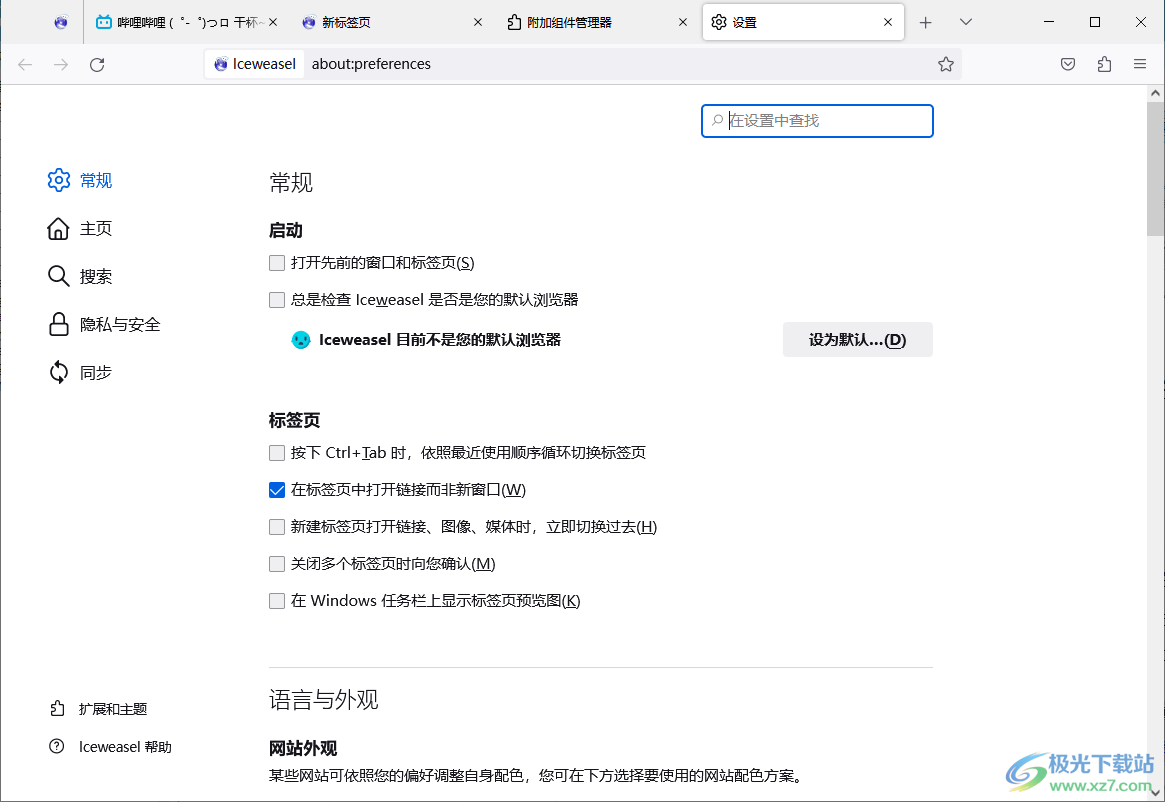Open the hamburger application menu
This screenshot has height=802, width=1165.
point(1140,64)
